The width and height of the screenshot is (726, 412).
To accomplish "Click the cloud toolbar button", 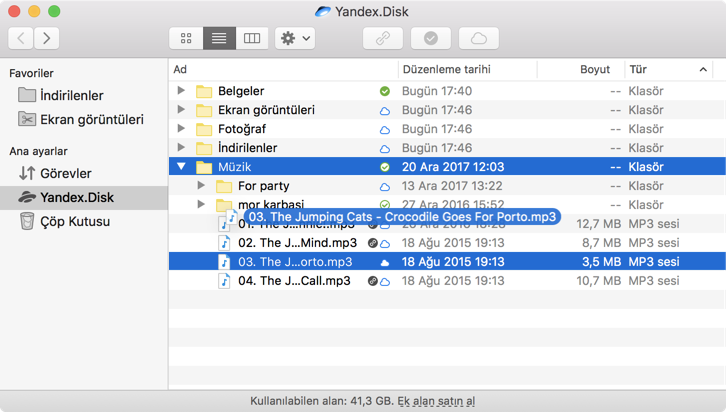I will [x=479, y=38].
